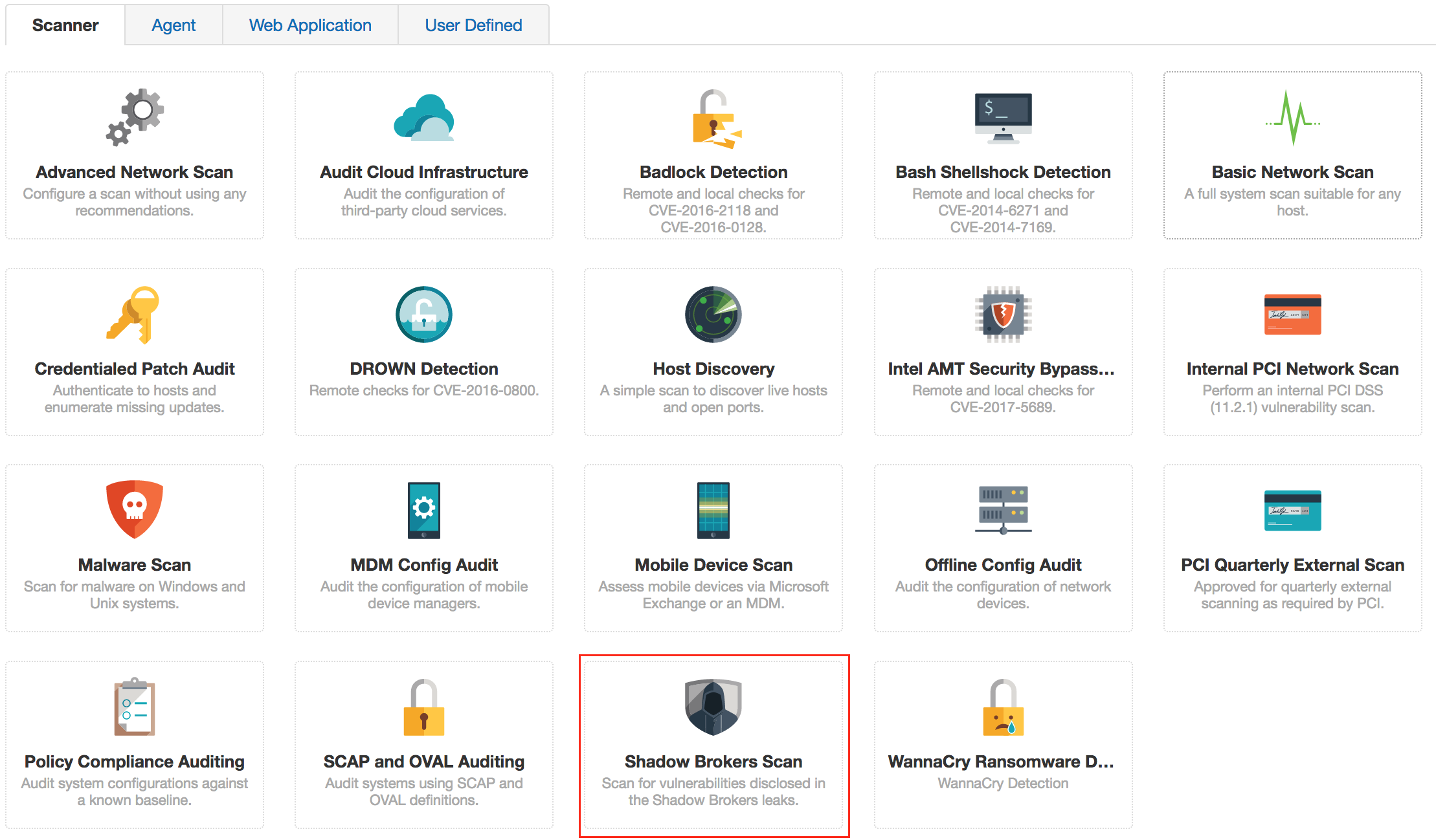Click the 'Internal PCI Network Scan' heading
This screenshot has width=1436, height=840.
click(x=1293, y=369)
